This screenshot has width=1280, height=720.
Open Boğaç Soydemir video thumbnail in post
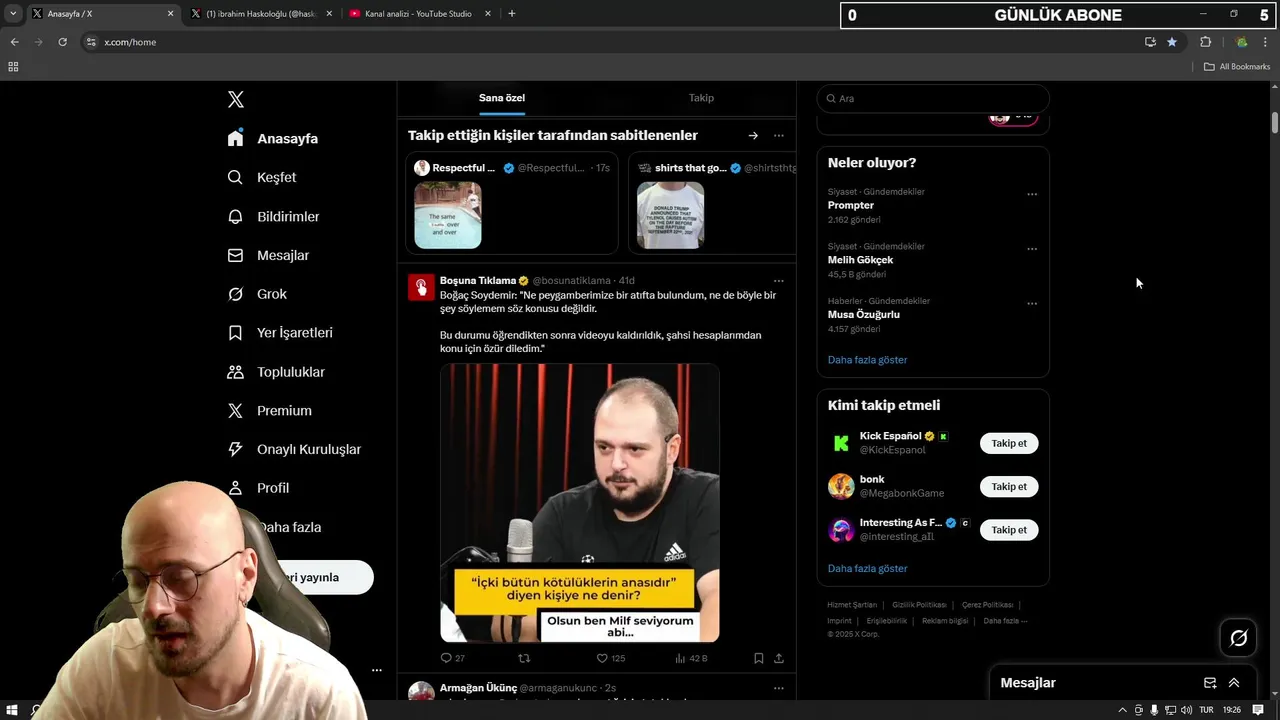click(580, 503)
